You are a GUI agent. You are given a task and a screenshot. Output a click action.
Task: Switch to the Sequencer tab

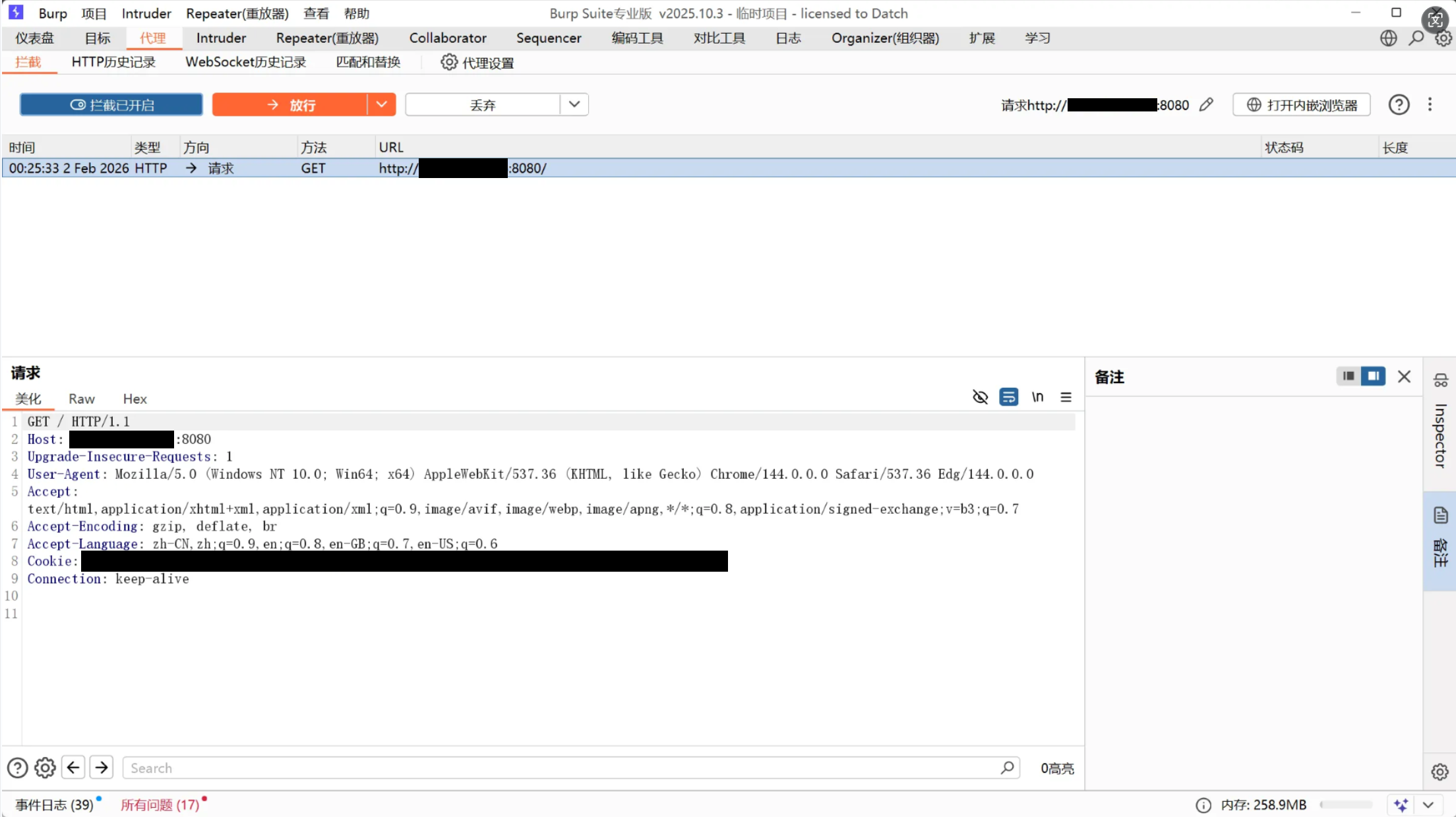click(x=549, y=38)
